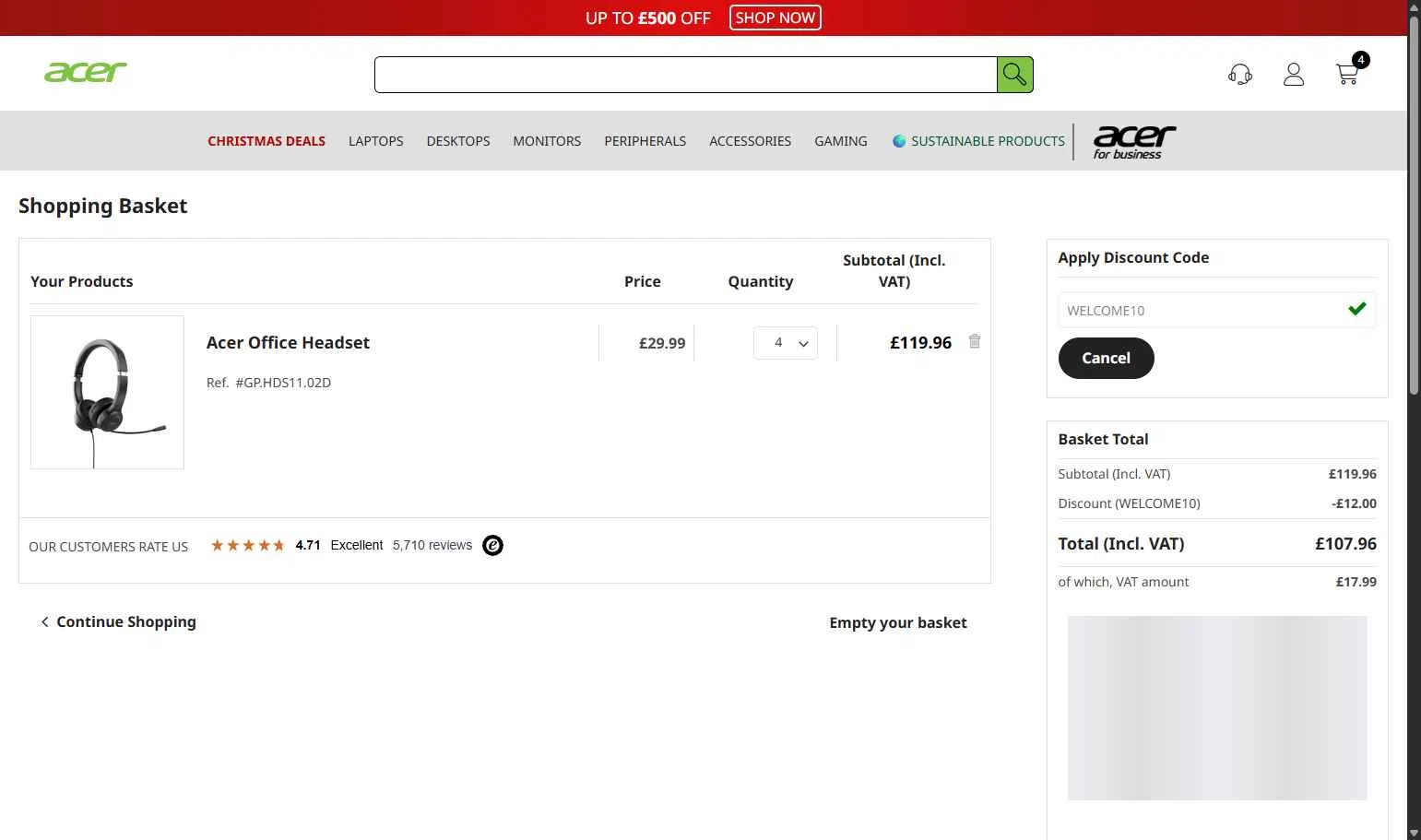Image resolution: width=1421 pixels, height=840 pixels.
Task: Click inside the search input field
Action: tap(686, 75)
